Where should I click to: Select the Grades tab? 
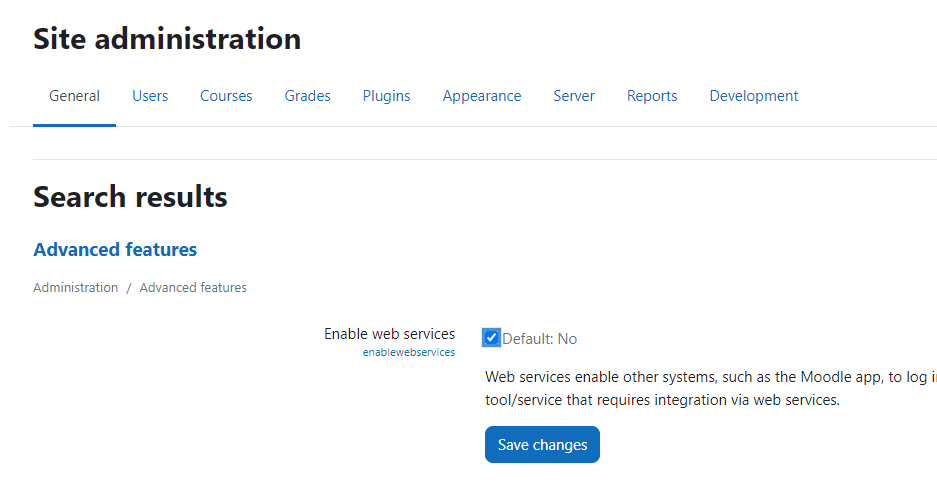point(307,96)
